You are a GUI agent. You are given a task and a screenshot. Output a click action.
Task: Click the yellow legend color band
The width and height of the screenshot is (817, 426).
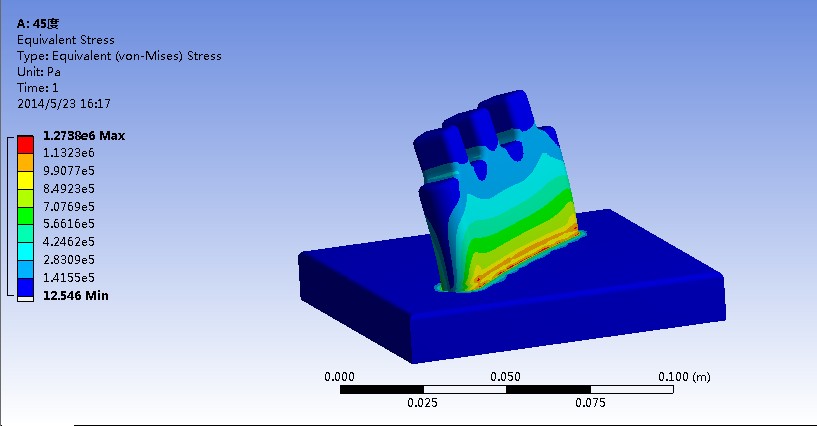click(x=26, y=180)
